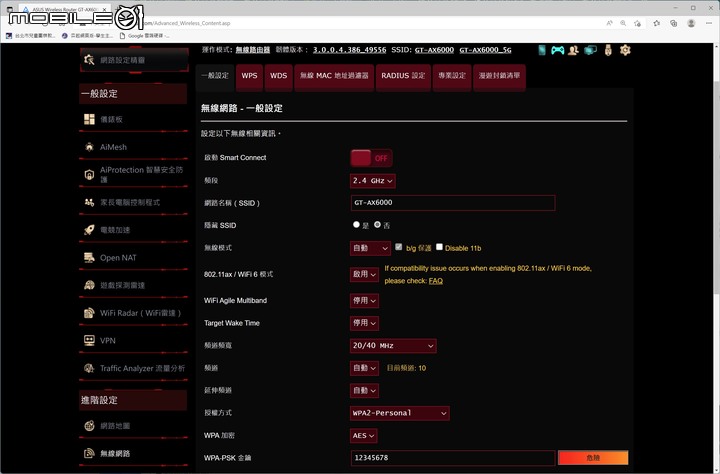The height and width of the screenshot is (474, 720).
Task: Click 無線路由器 operation mode link
Action: pos(253,50)
